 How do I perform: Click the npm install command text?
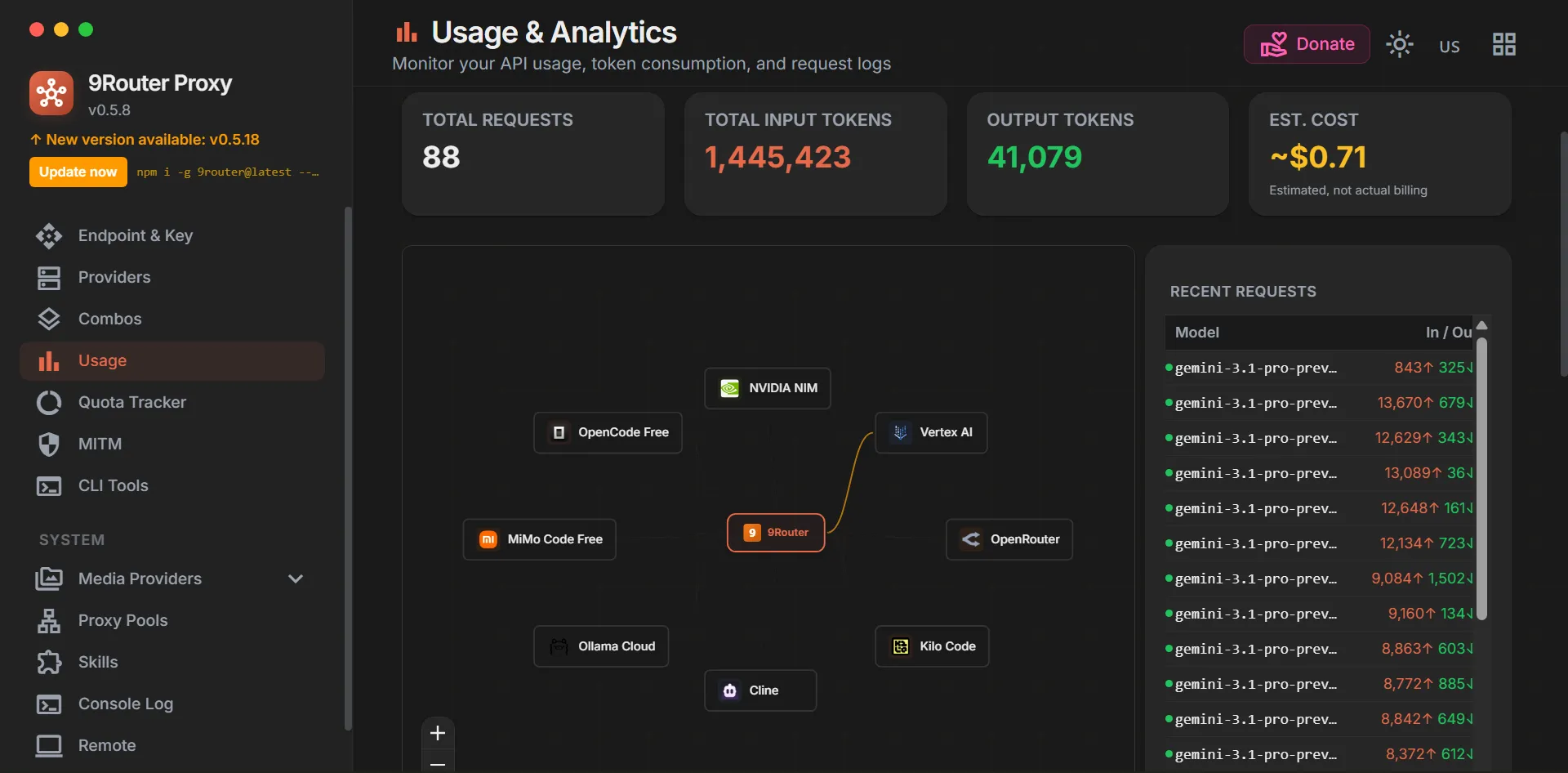[x=228, y=172]
